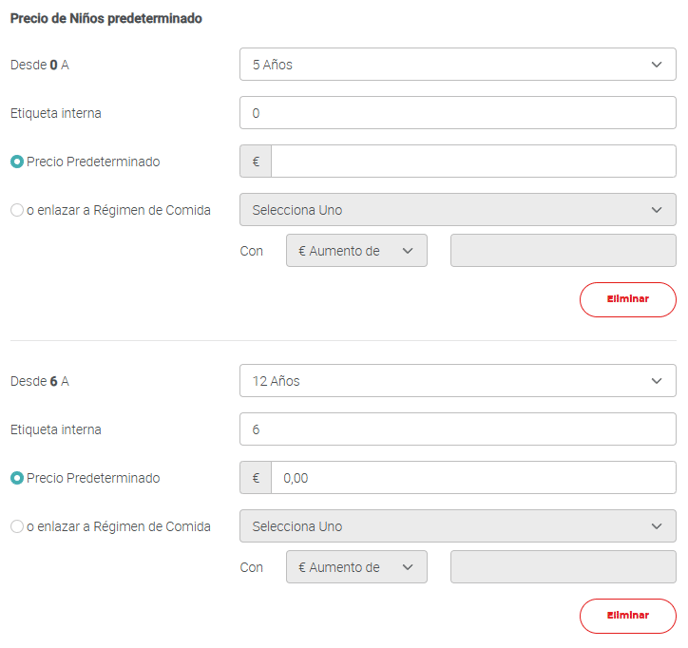Screen dimensions: 688x648
Task: Select Precio Predeterminado radio for ages 6-12
Action: pyautogui.click(x=17, y=478)
